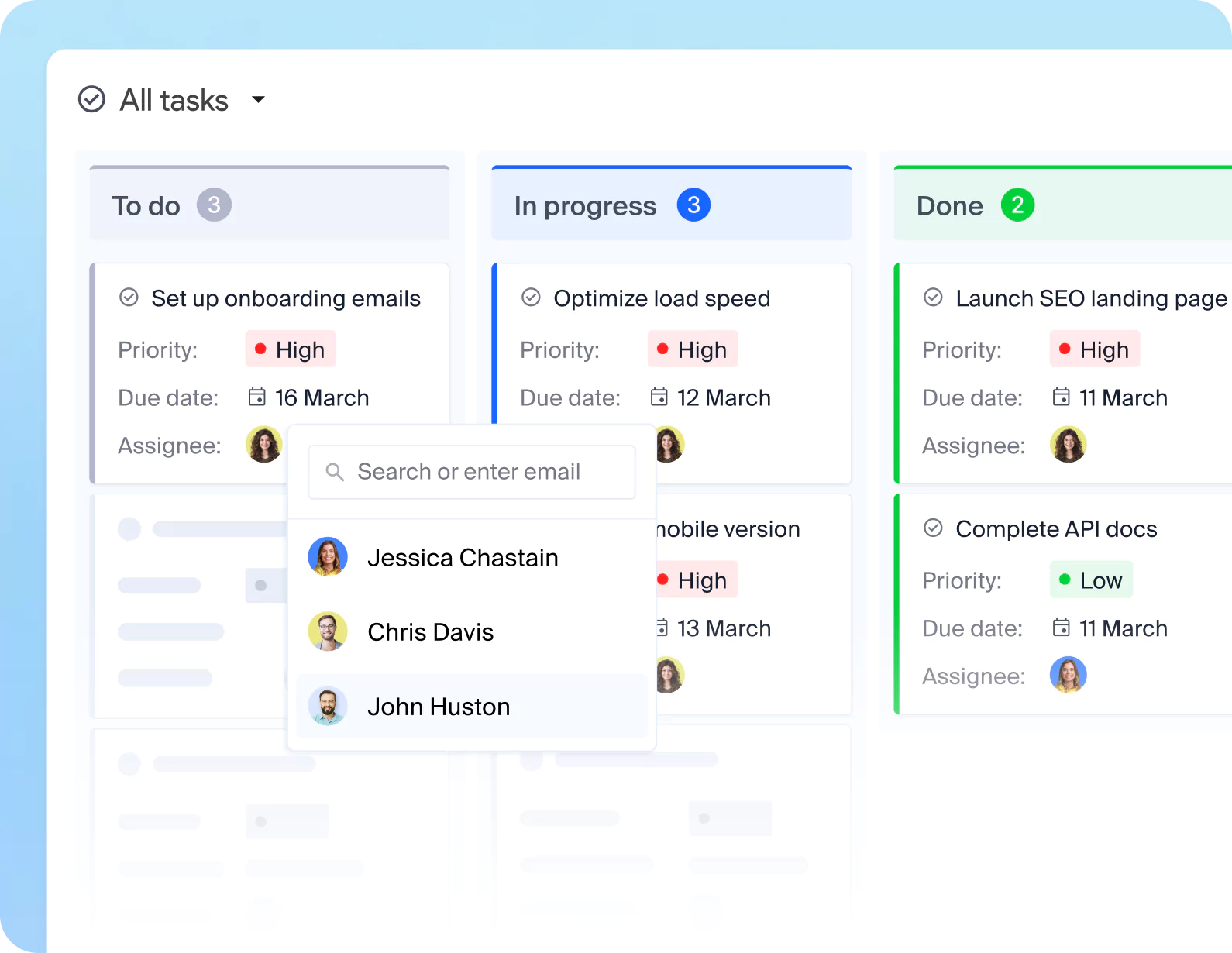
Task: Click the All tasks checkmark icon
Action: 91,99
